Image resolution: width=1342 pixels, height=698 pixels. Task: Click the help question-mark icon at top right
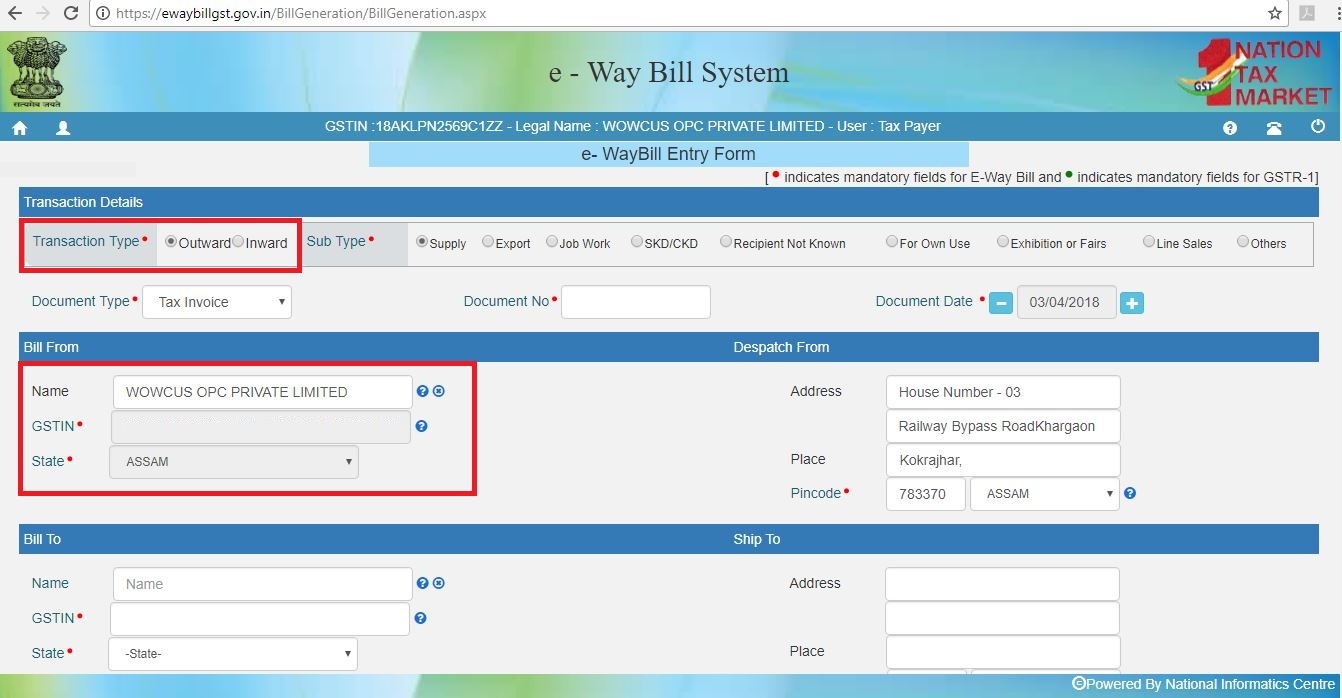[1231, 127]
